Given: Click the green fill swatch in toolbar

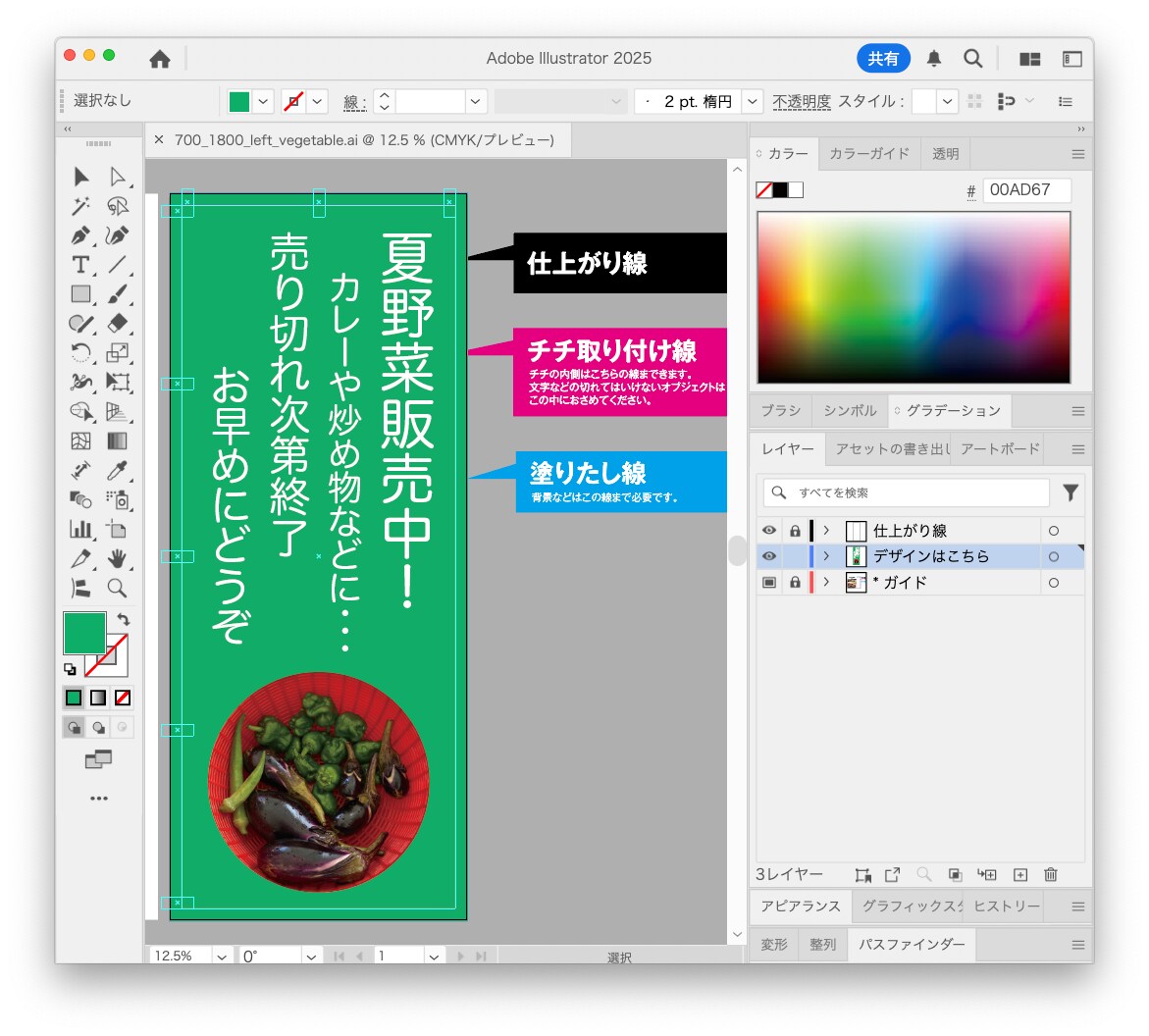Looking at the screenshot, I should point(85,633).
